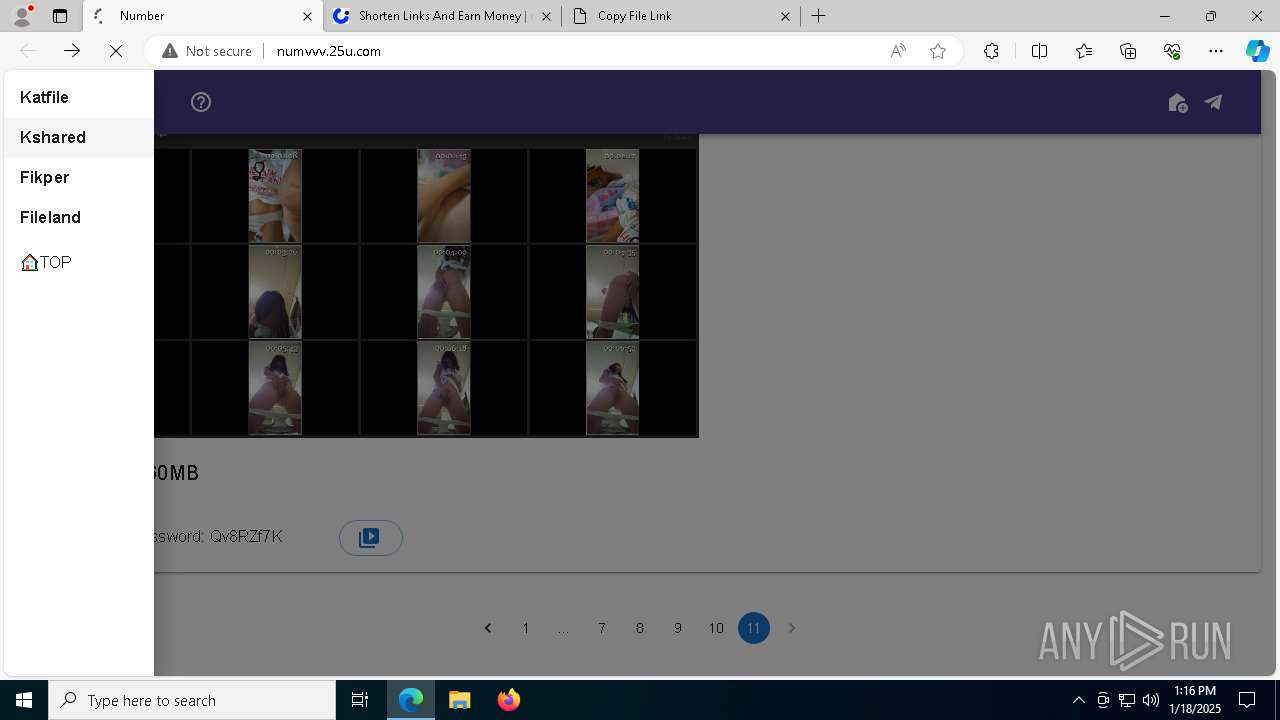
Task: Close the Shorten Links And Earn Money tab
Action: [546, 16]
